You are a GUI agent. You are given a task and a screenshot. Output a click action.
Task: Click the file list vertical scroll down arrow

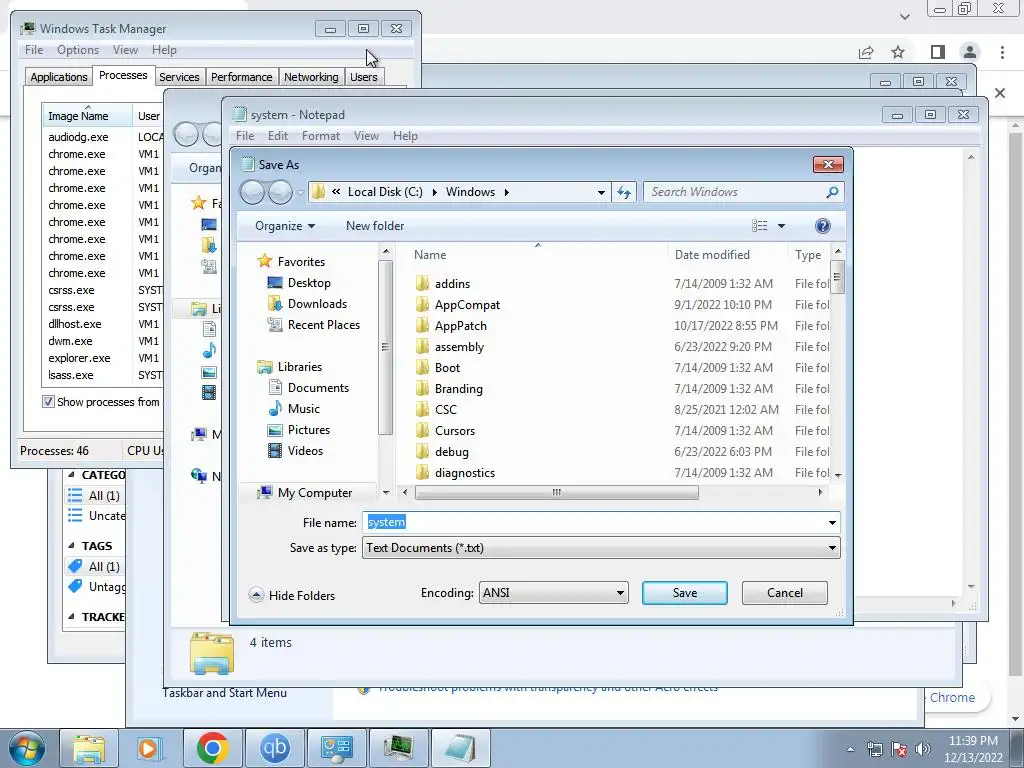pos(838,475)
